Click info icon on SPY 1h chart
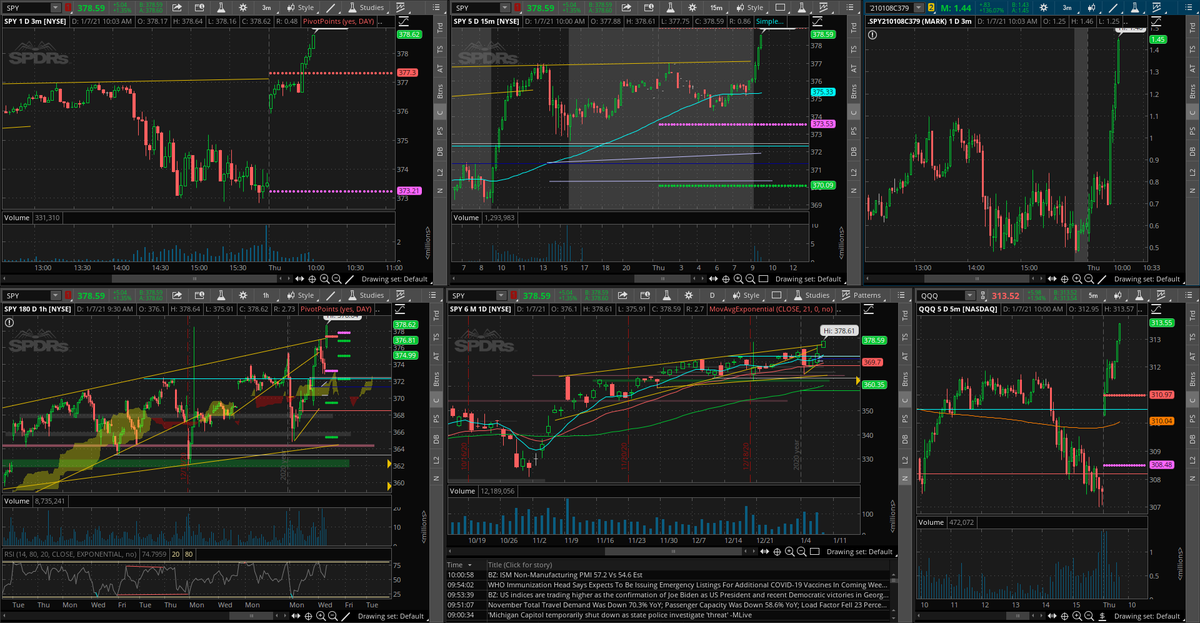 tap(9, 321)
